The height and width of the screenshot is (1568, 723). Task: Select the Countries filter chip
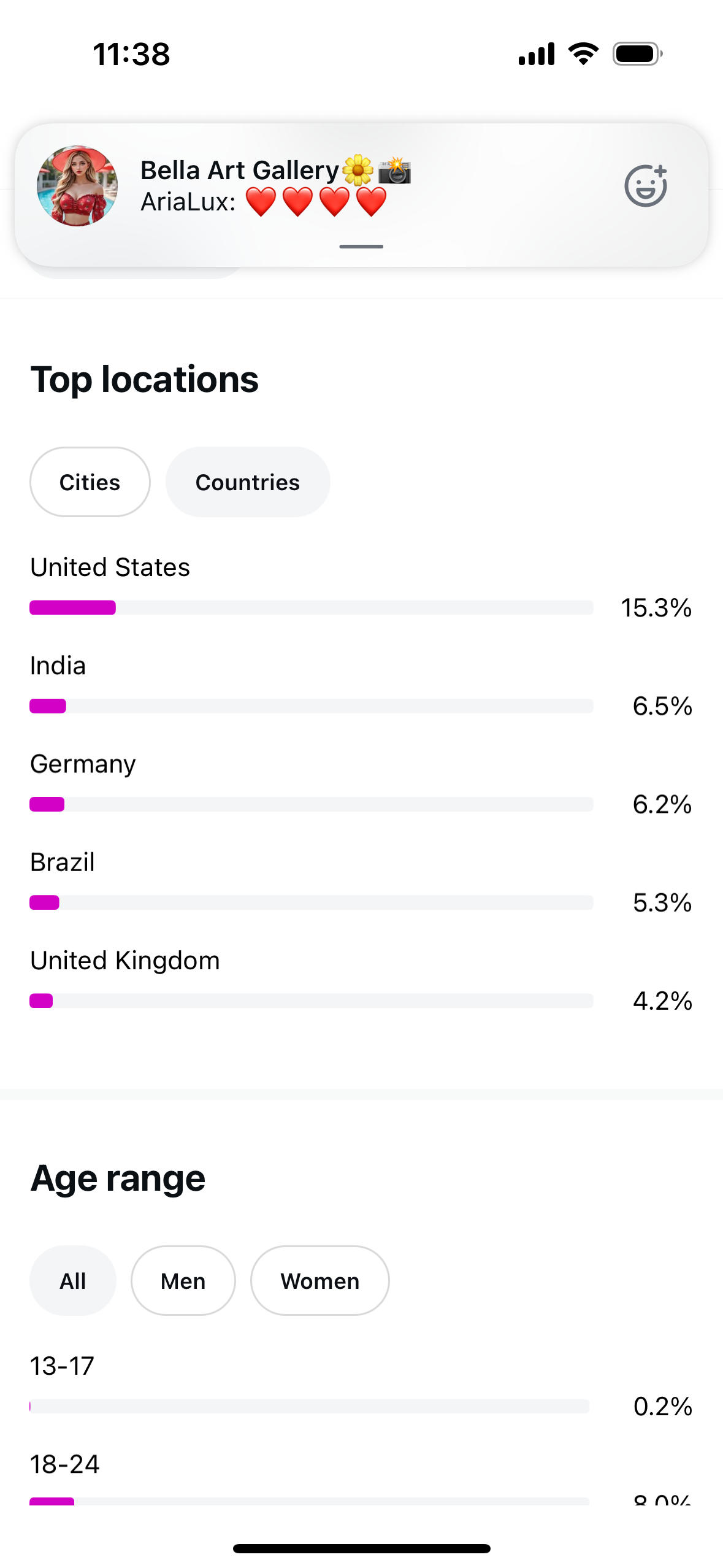pos(248,482)
